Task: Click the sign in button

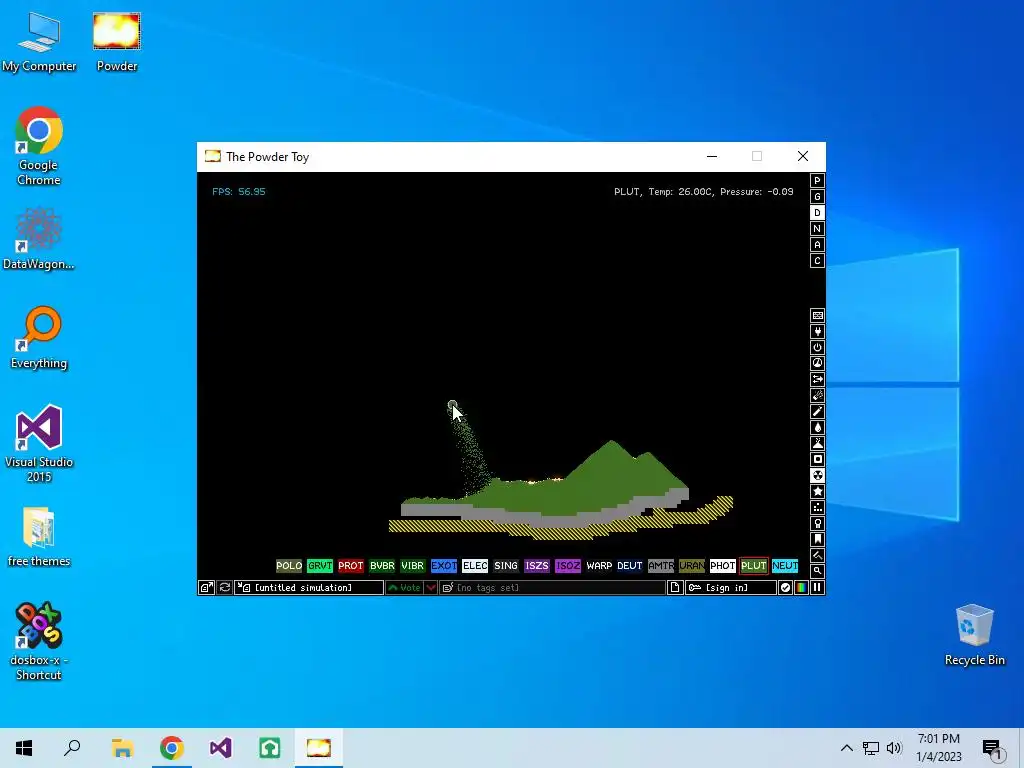Action: pos(731,588)
